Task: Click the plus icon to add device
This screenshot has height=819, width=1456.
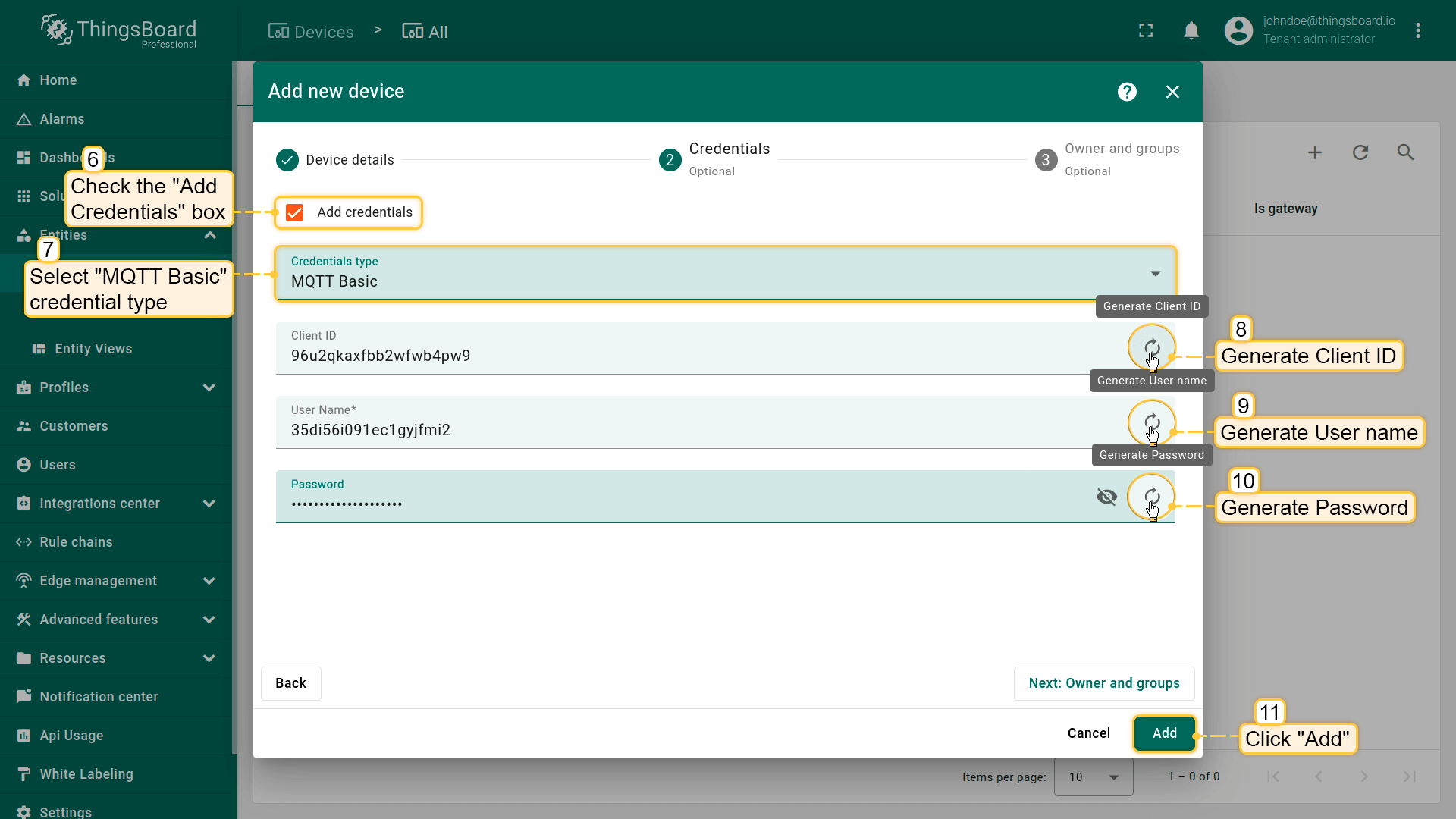Action: (1315, 152)
